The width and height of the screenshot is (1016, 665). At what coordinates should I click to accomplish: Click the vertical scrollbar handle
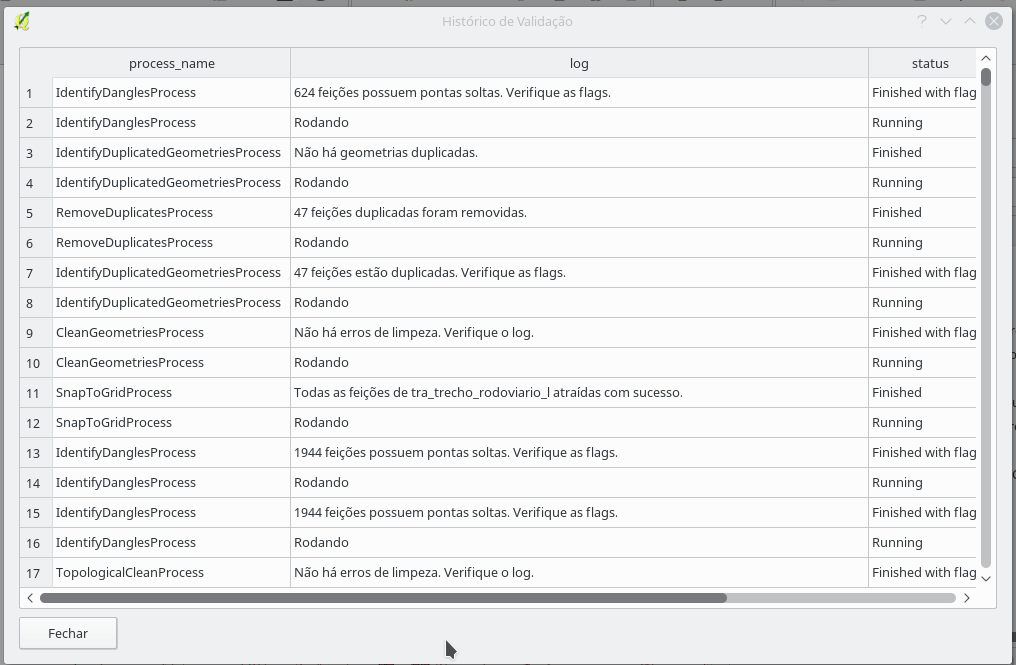986,76
